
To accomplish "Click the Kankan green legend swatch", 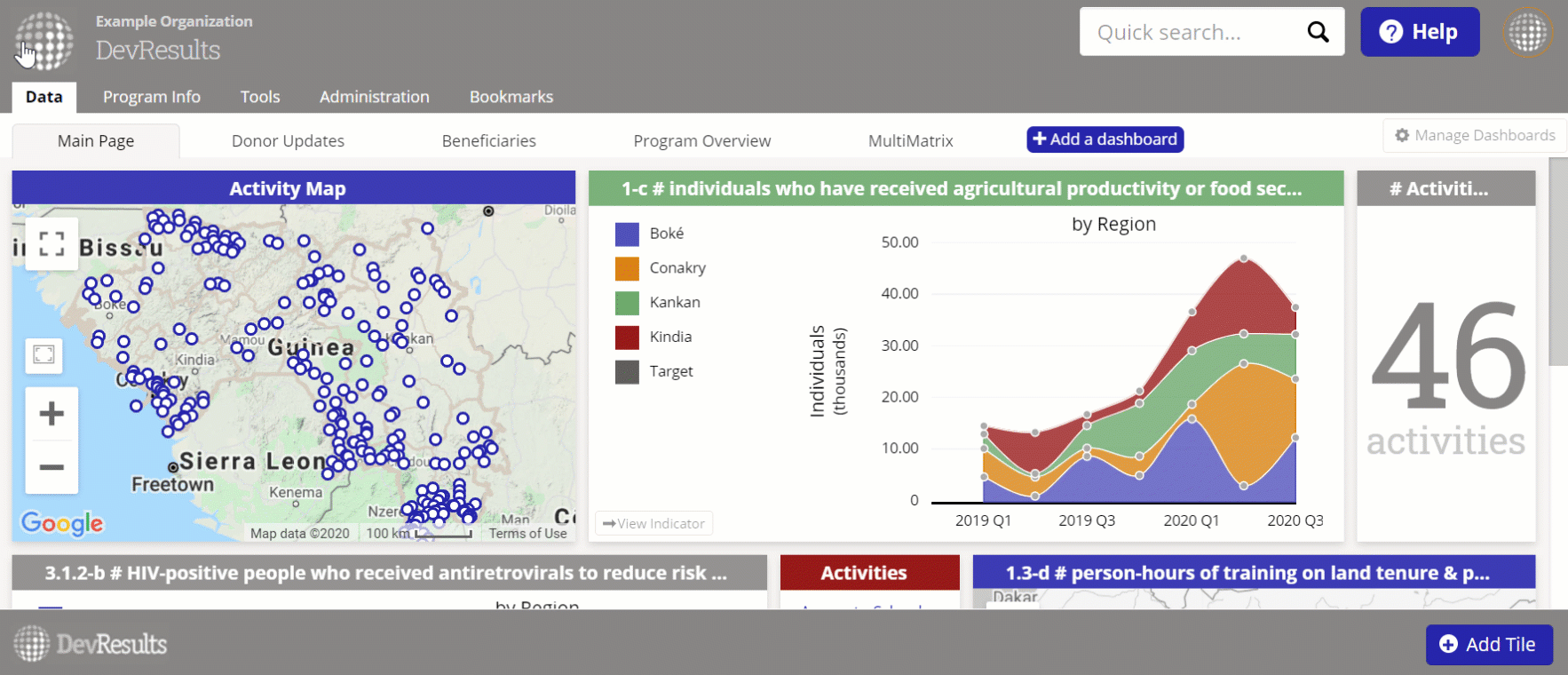I will coord(627,303).
